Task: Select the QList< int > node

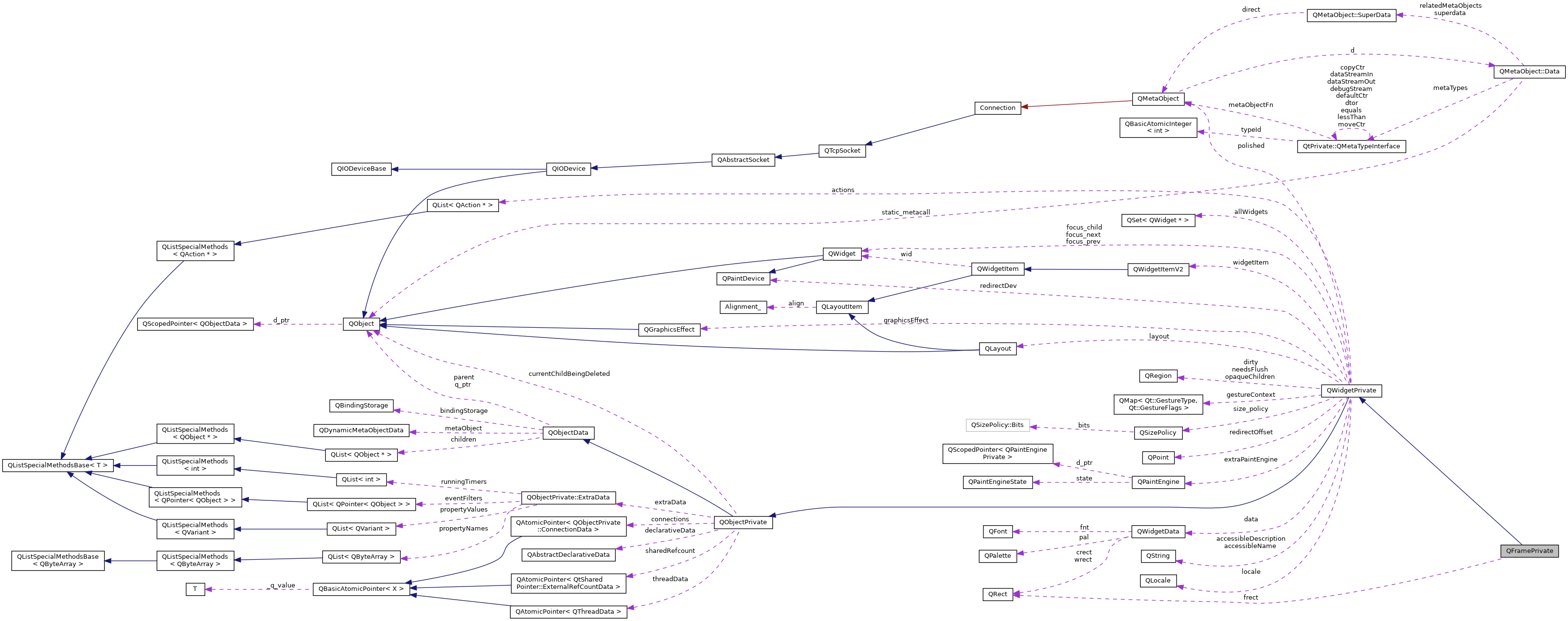Action: (x=361, y=480)
